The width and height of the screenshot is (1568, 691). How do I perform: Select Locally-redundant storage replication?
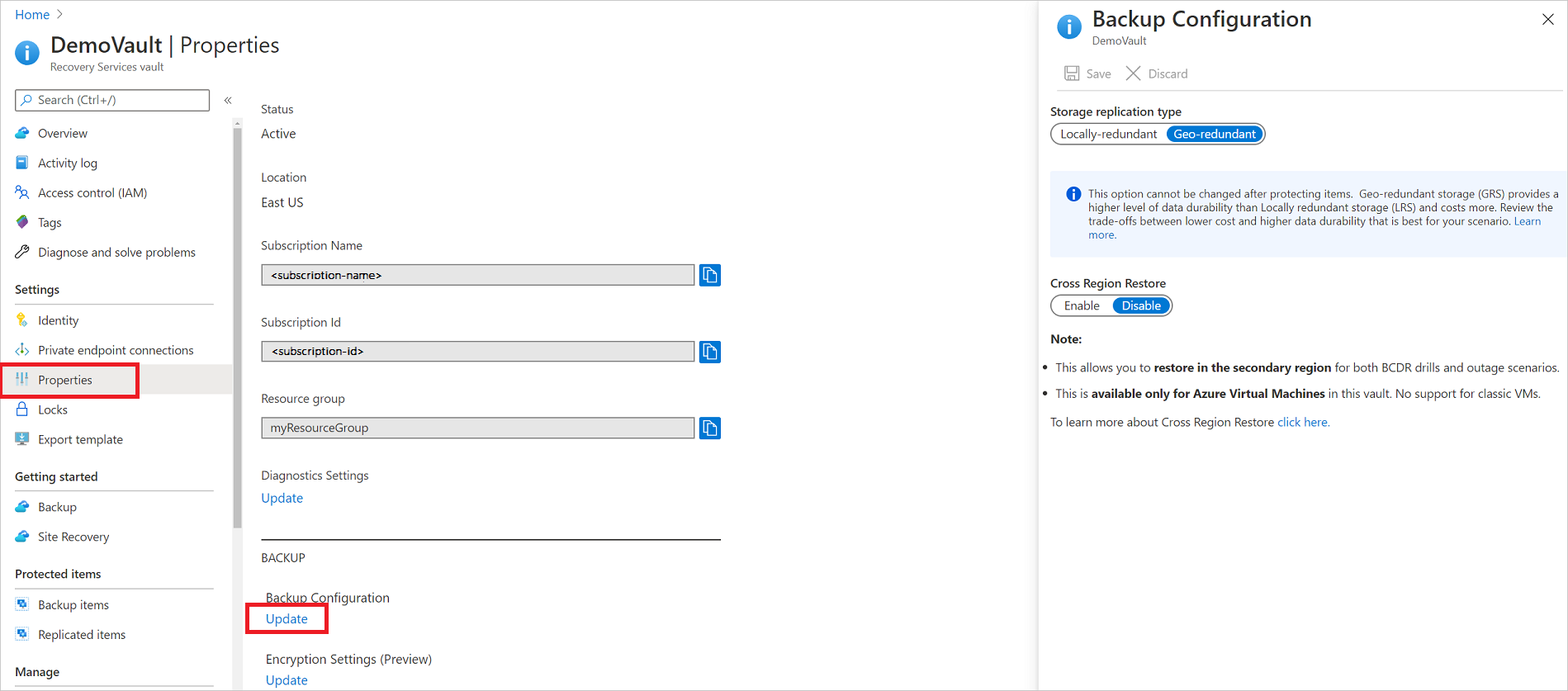(1108, 134)
